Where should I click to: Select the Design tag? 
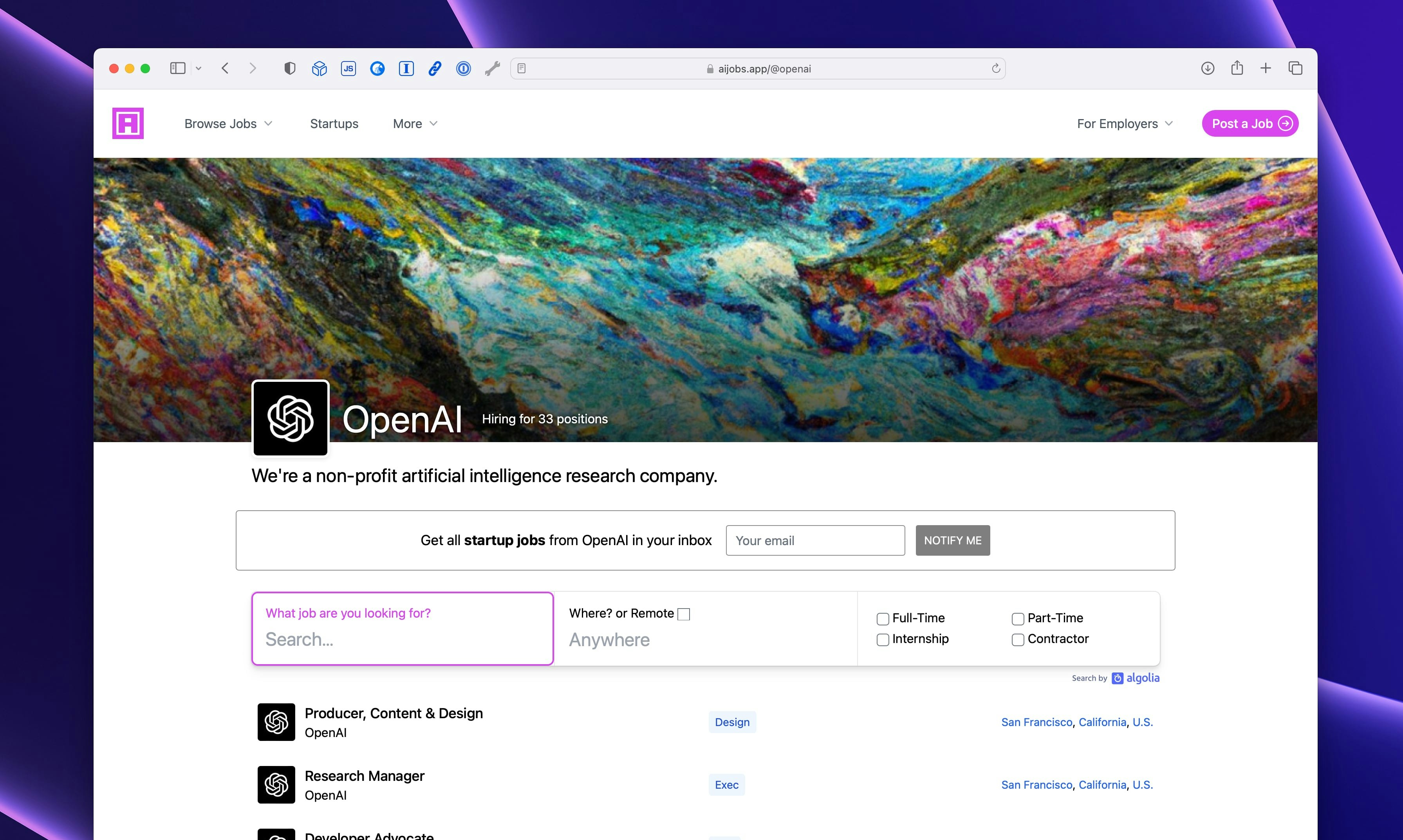tap(732, 722)
